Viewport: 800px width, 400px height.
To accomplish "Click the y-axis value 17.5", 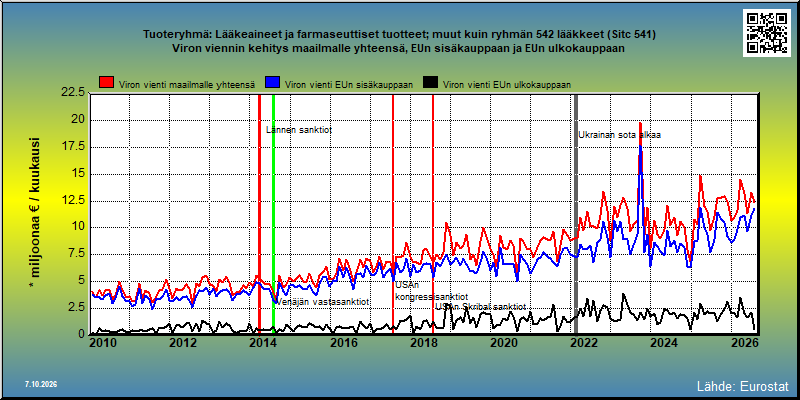I will 73,147.
